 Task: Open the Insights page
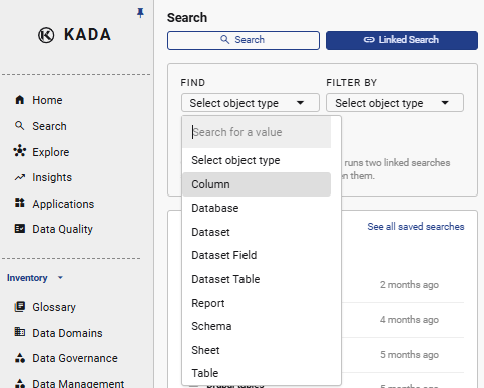(52, 177)
